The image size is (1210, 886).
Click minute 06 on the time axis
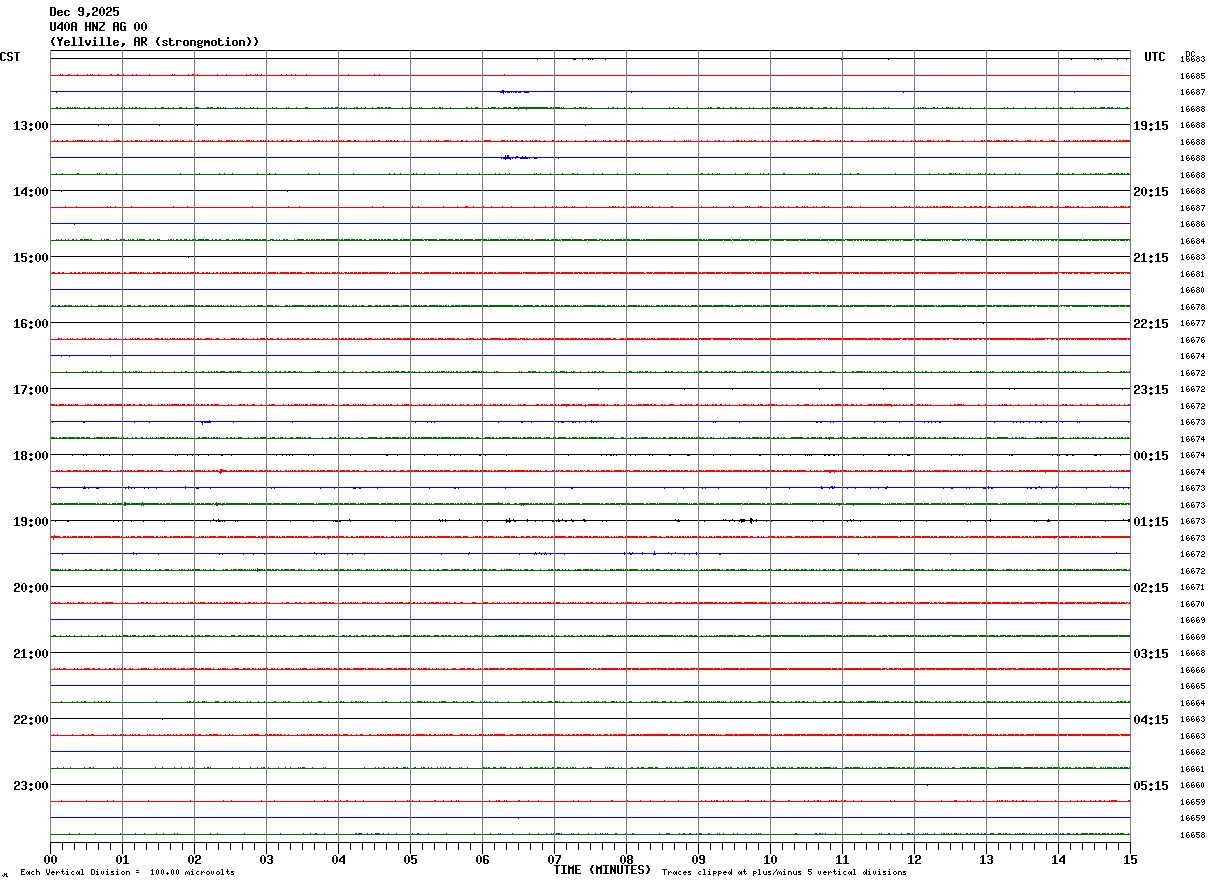pyautogui.click(x=482, y=859)
